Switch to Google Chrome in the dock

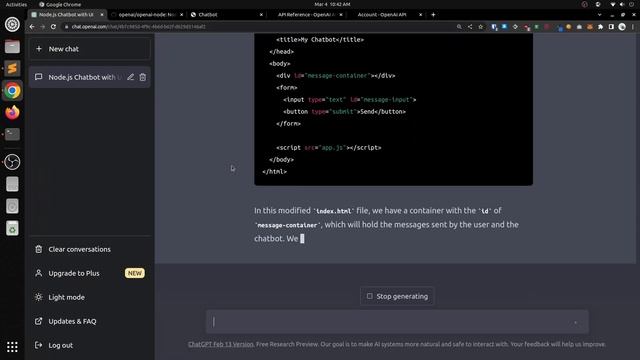(x=12, y=90)
